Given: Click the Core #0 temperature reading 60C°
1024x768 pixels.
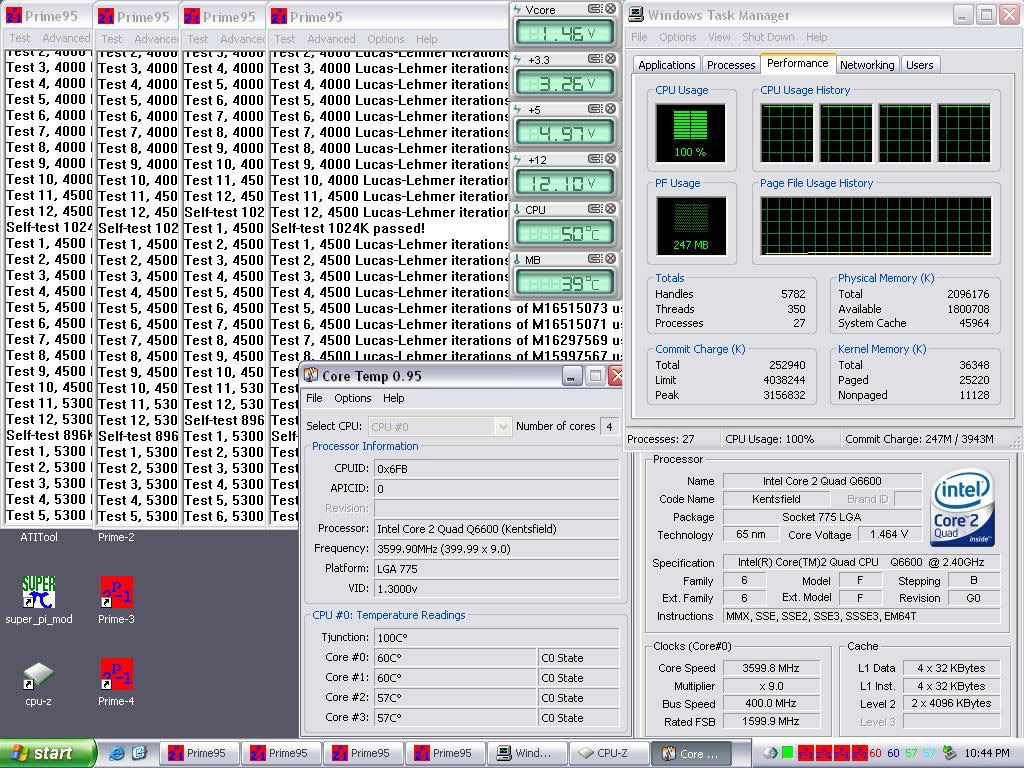Looking at the screenshot, I should coord(455,658).
